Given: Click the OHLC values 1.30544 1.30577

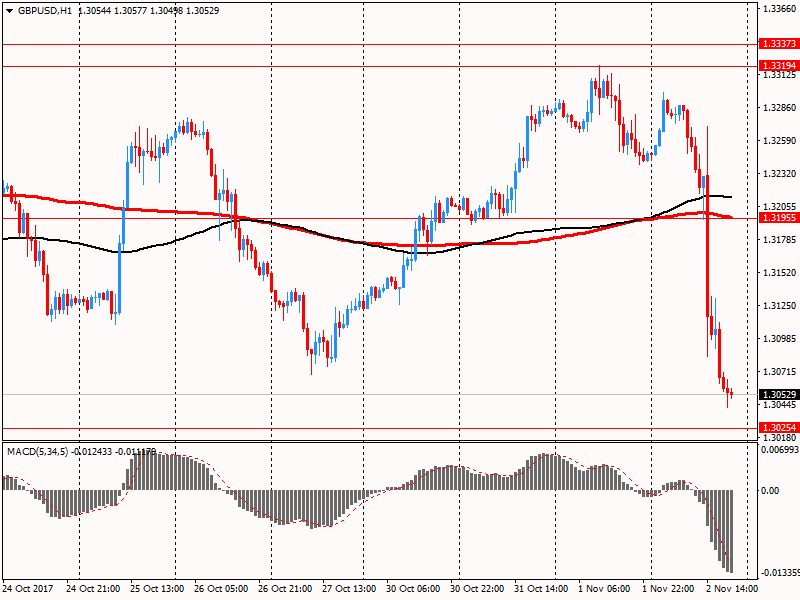Looking at the screenshot, I should (x=112, y=11).
